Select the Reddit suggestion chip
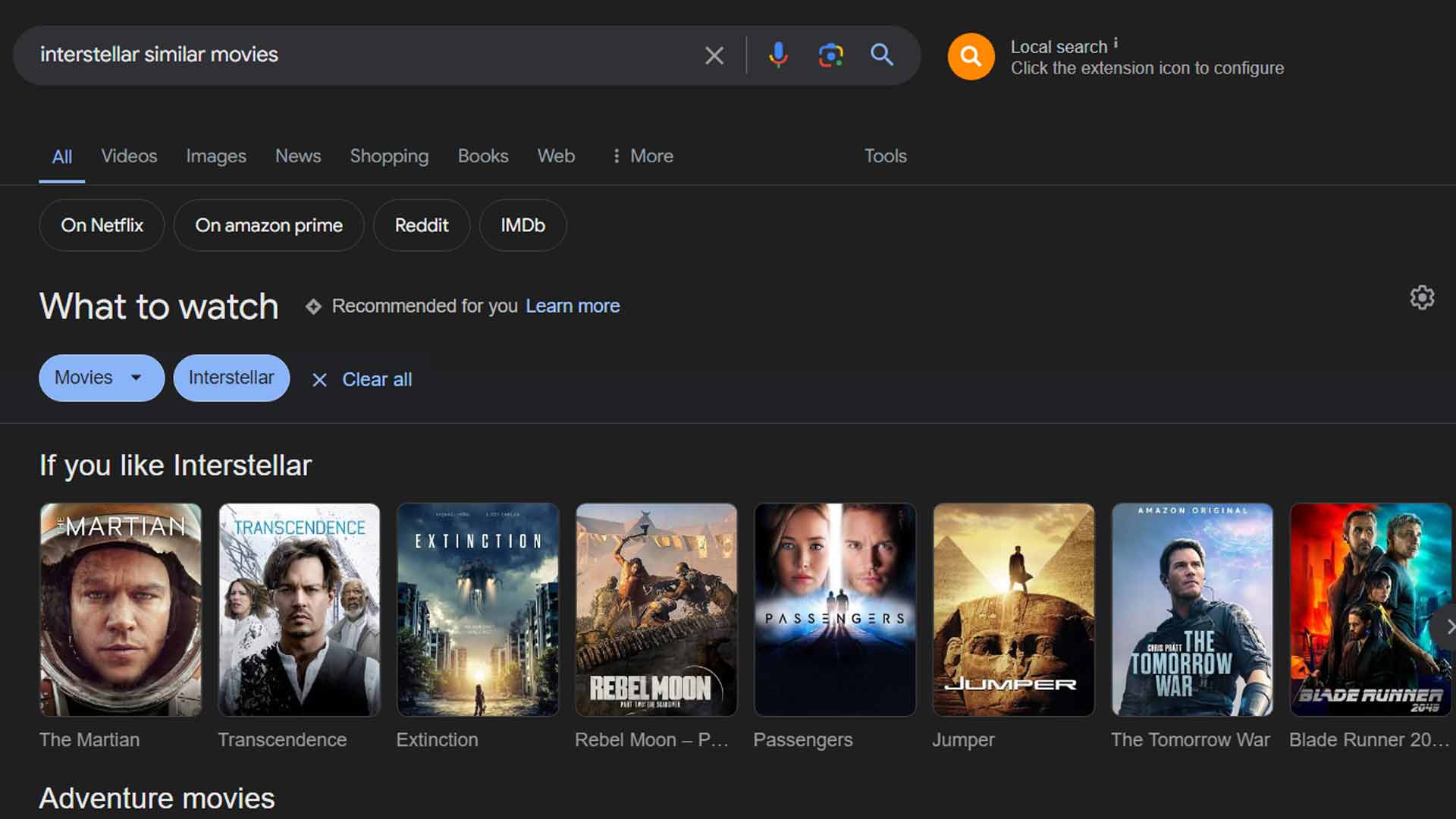The image size is (1456, 819). pos(422,225)
